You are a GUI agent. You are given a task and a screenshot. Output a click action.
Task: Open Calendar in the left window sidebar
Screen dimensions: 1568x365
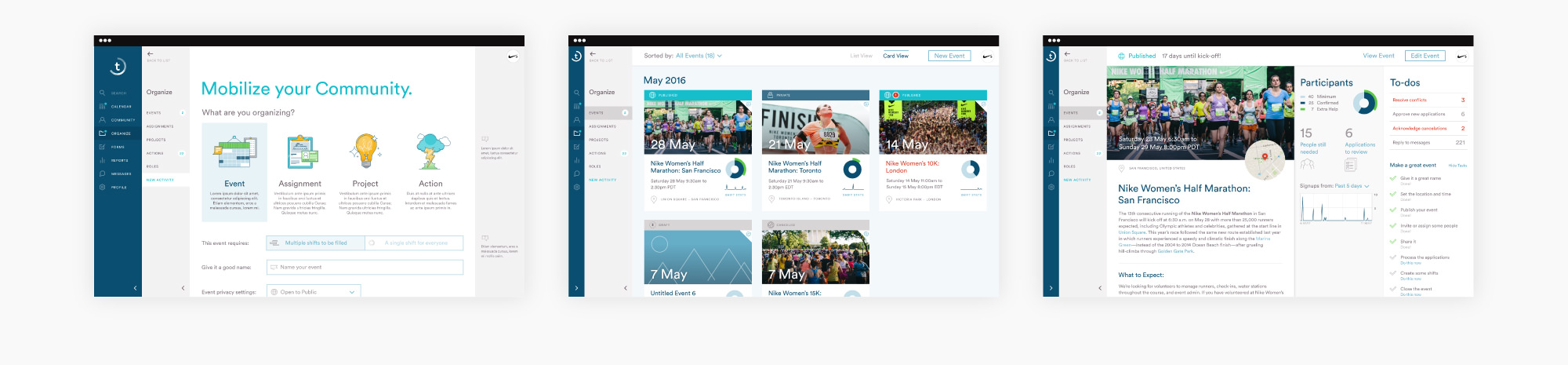tap(116, 107)
